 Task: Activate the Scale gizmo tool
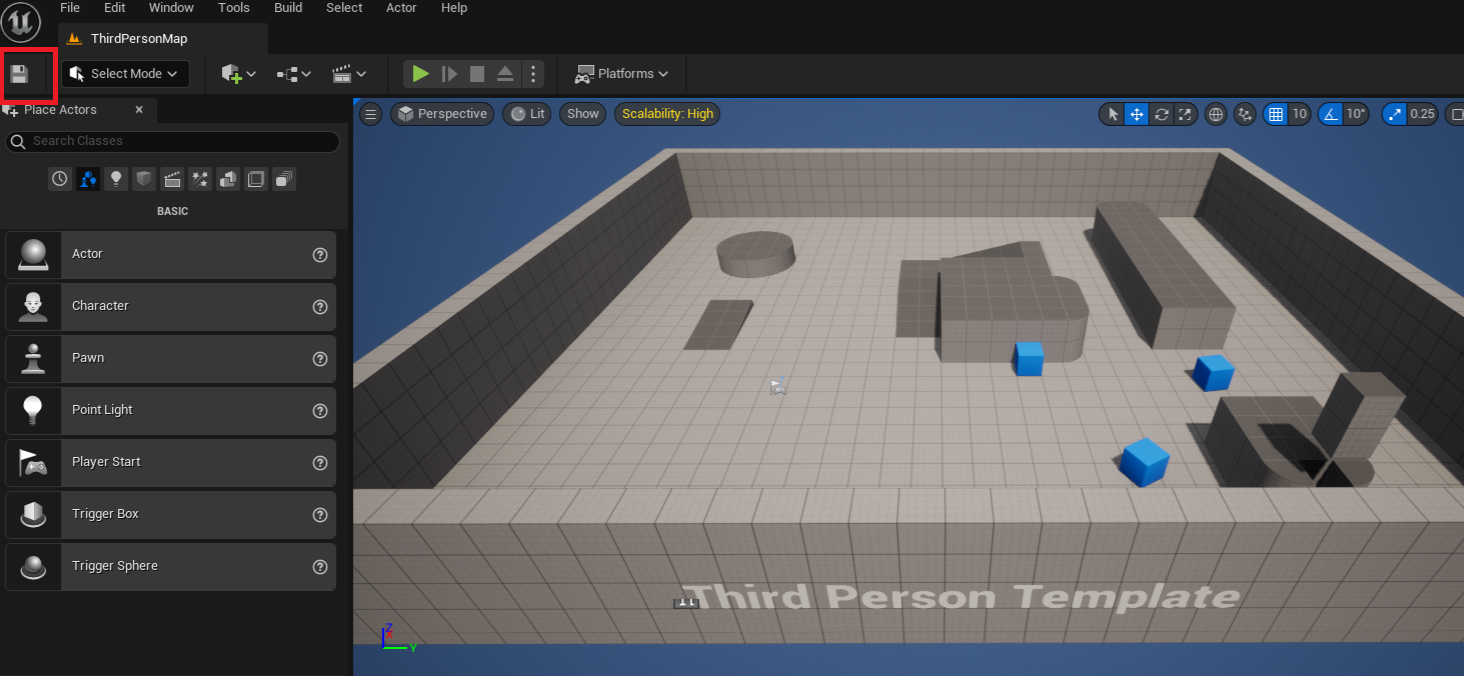[x=1185, y=114]
